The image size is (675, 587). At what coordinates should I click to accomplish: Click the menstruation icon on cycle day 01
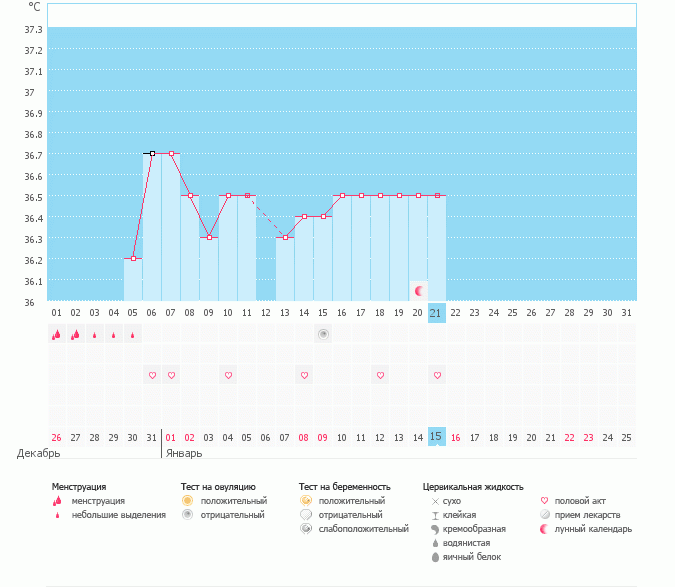56,335
